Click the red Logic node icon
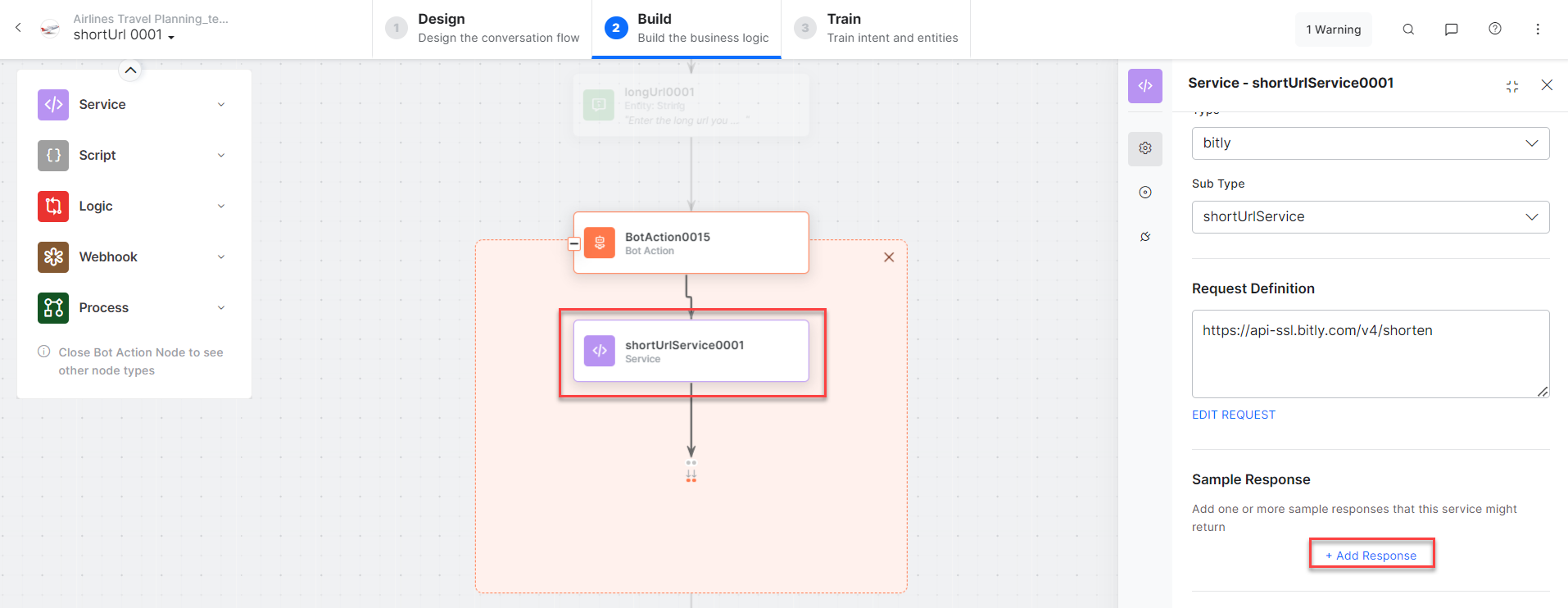Screen dimensions: 1568x608 pyautogui.click(x=53, y=206)
